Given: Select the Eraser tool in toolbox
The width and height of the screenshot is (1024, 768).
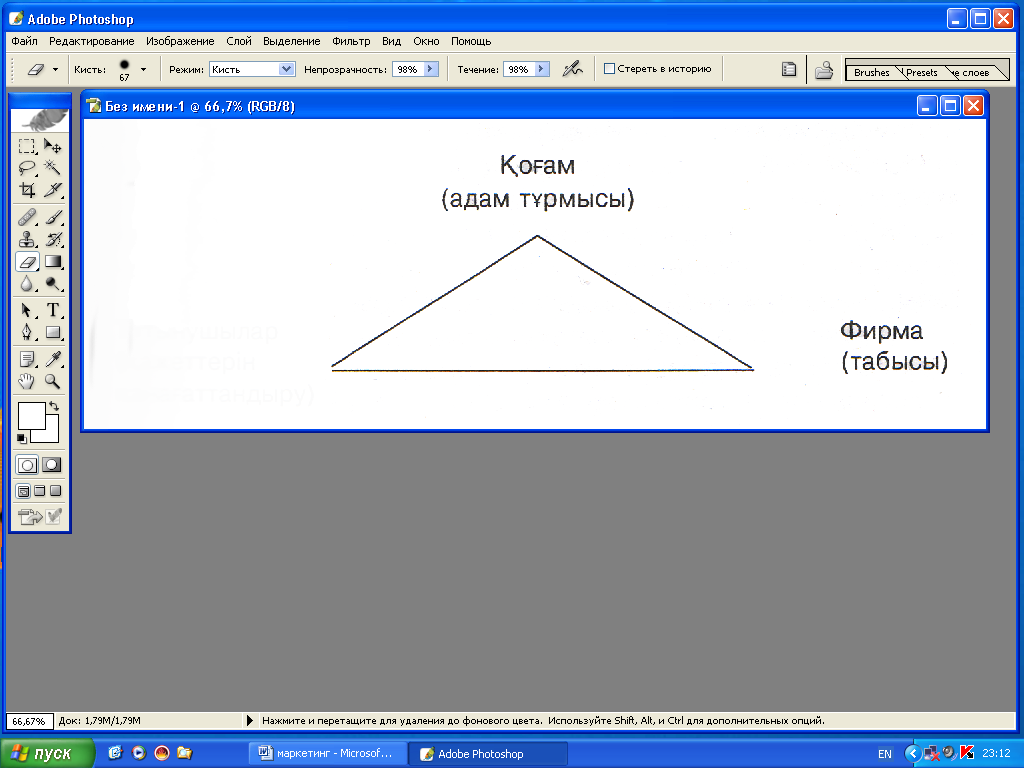Looking at the screenshot, I should pyautogui.click(x=27, y=262).
